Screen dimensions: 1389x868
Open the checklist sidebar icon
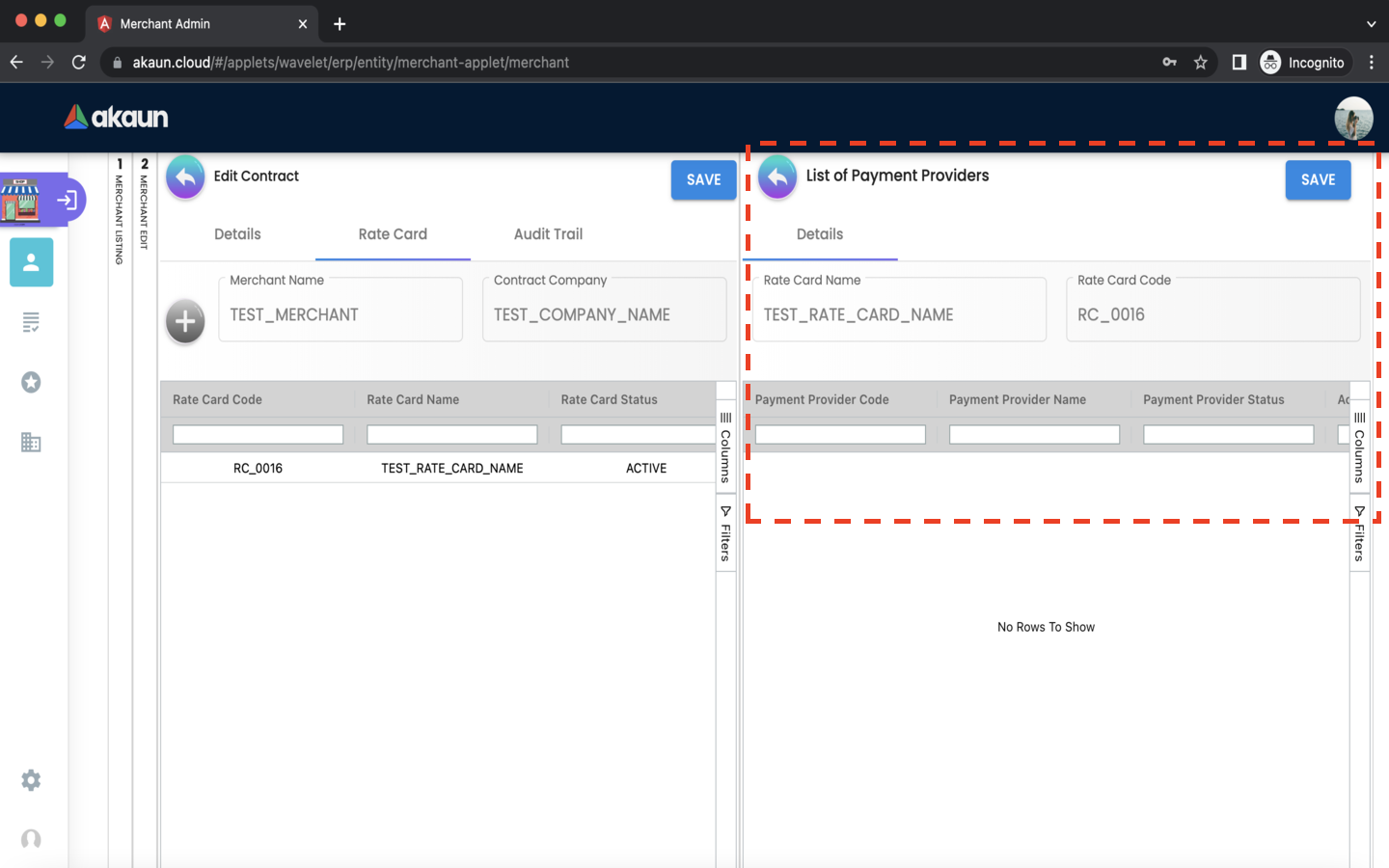coord(31,322)
